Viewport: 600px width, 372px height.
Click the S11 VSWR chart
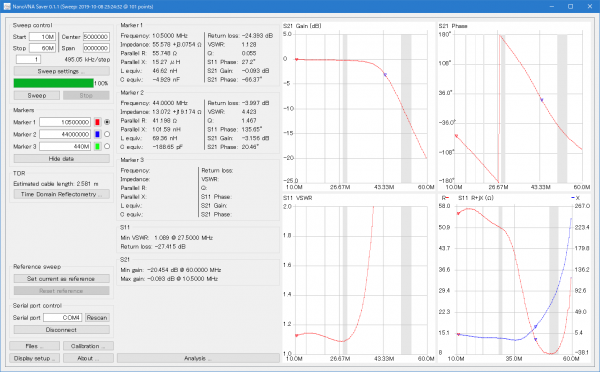pos(359,279)
